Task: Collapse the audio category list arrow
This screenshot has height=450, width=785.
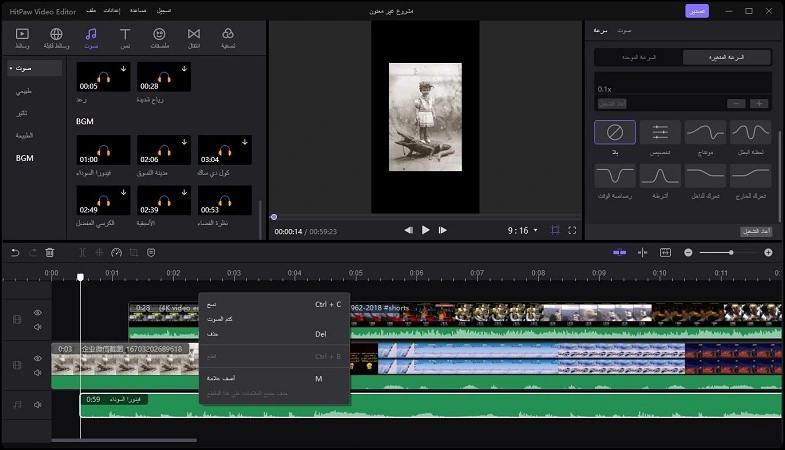Action: pyautogui.click(x=11, y=68)
